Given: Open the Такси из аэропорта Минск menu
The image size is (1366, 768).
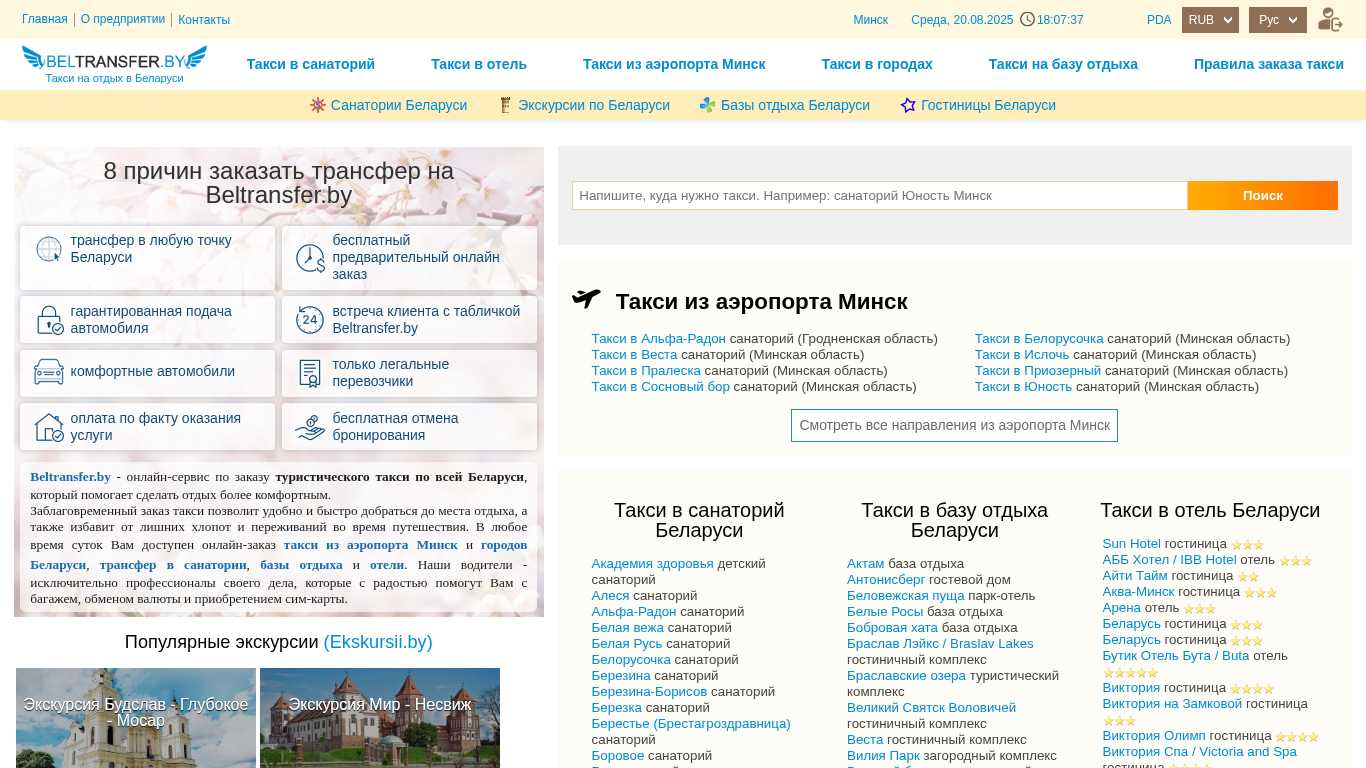Looking at the screenshot, I should [674, 64].
